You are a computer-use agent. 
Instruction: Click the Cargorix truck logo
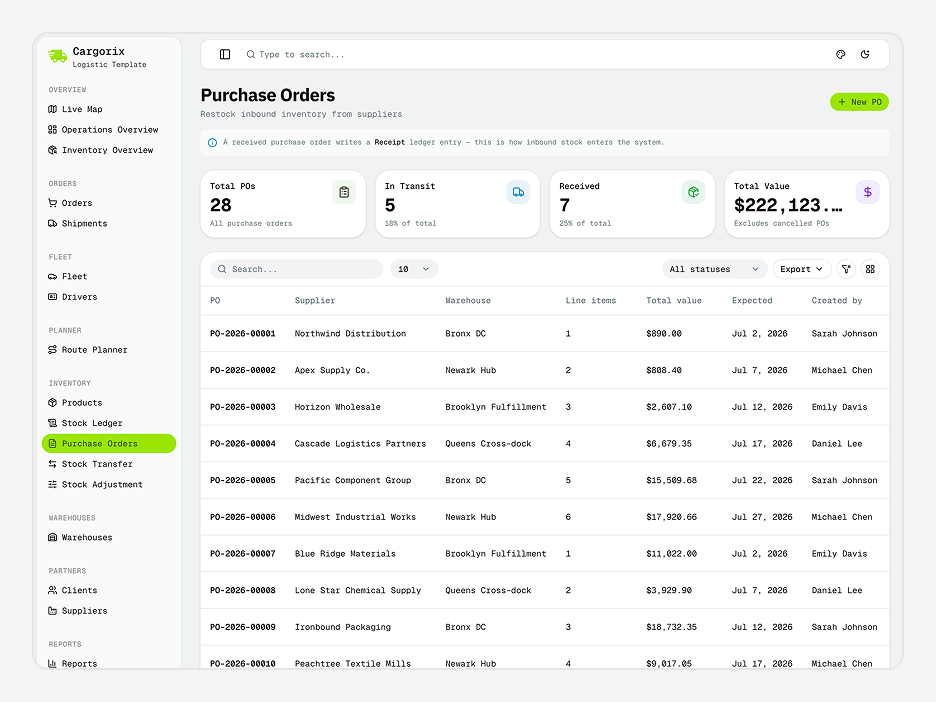[58, 56]
